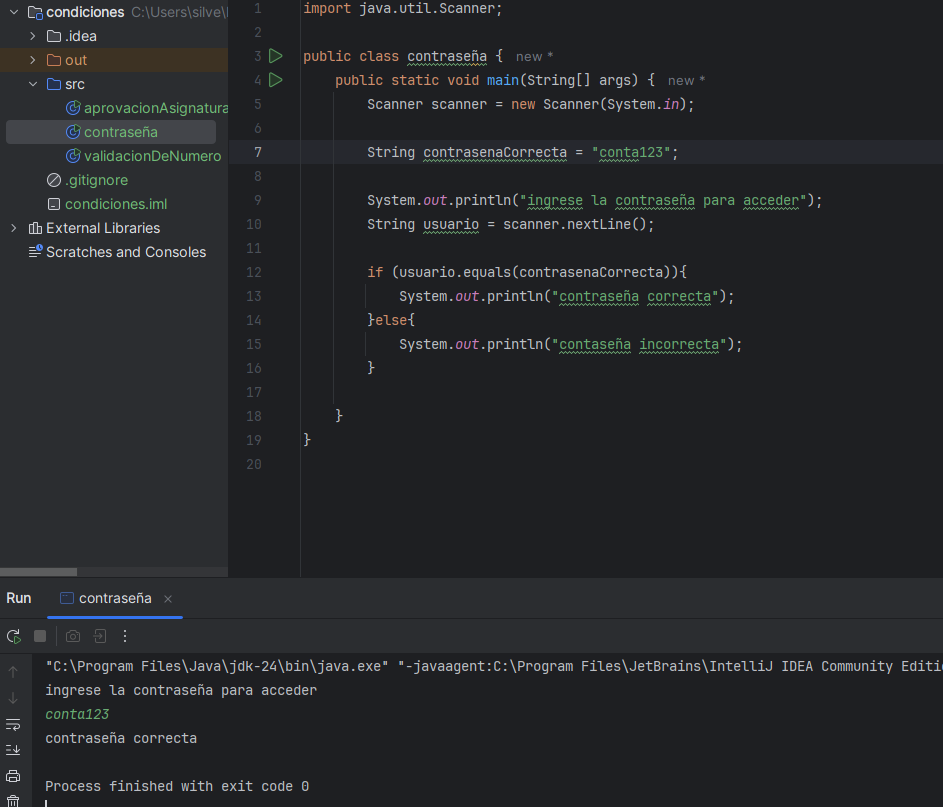Click the down arrow in console sidebar
The image size is (943, 807).
(13, 698)
